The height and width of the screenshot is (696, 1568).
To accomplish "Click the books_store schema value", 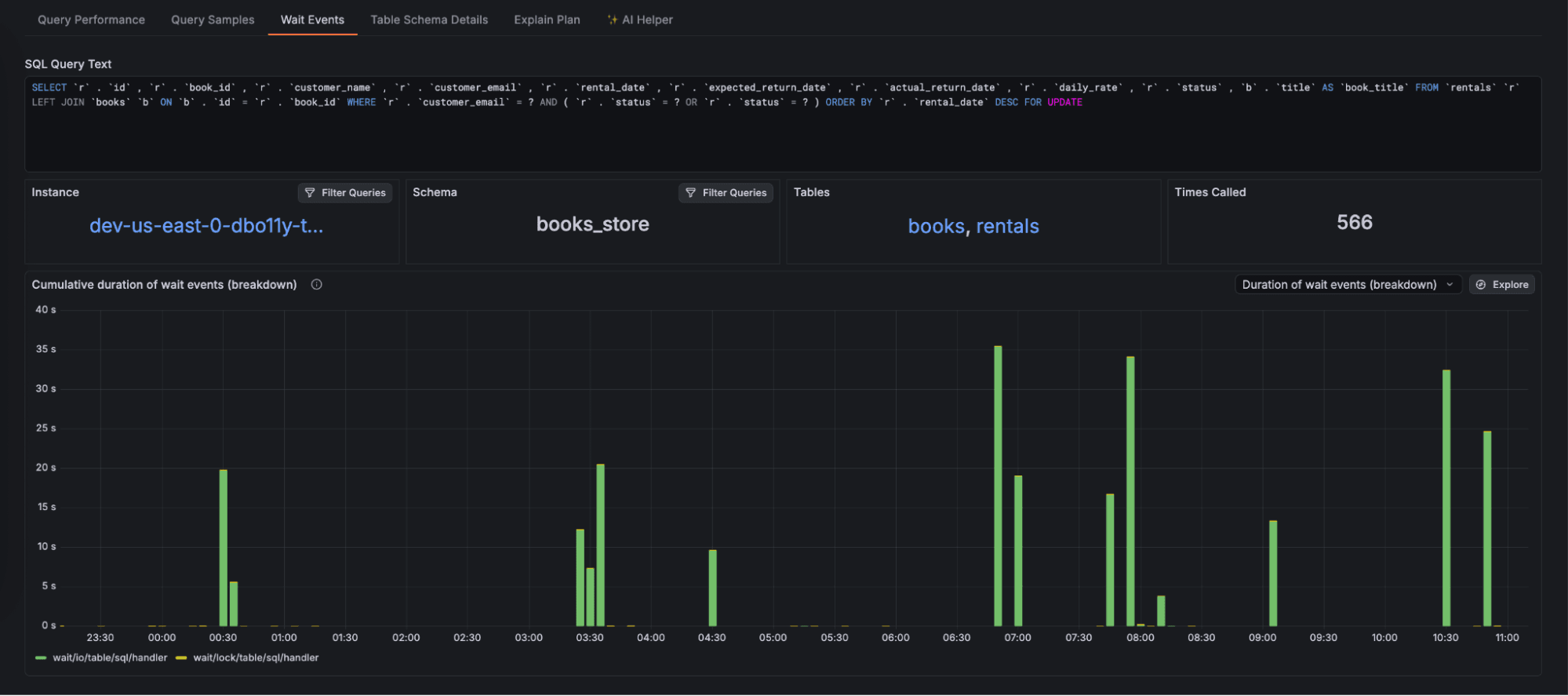I will point(593,224).
